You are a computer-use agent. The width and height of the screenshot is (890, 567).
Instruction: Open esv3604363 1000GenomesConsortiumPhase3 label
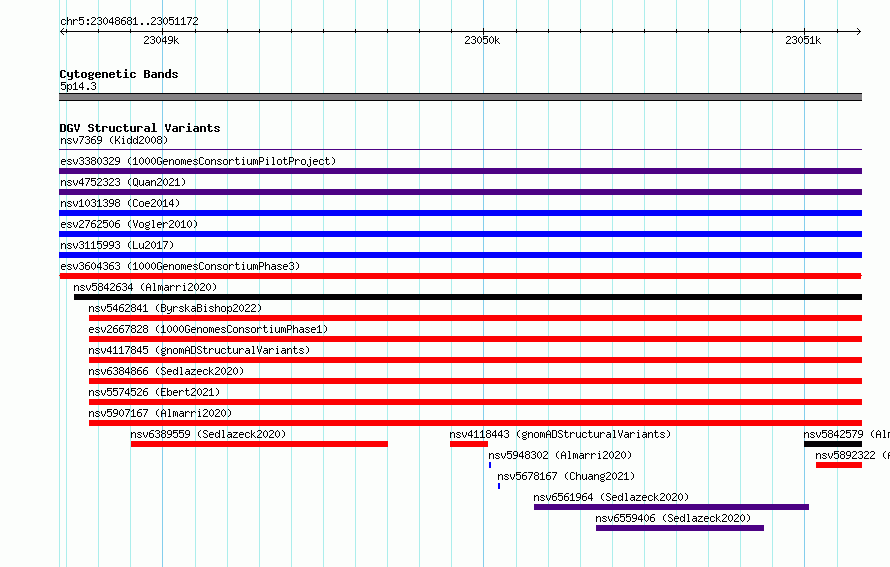point(180,266)
